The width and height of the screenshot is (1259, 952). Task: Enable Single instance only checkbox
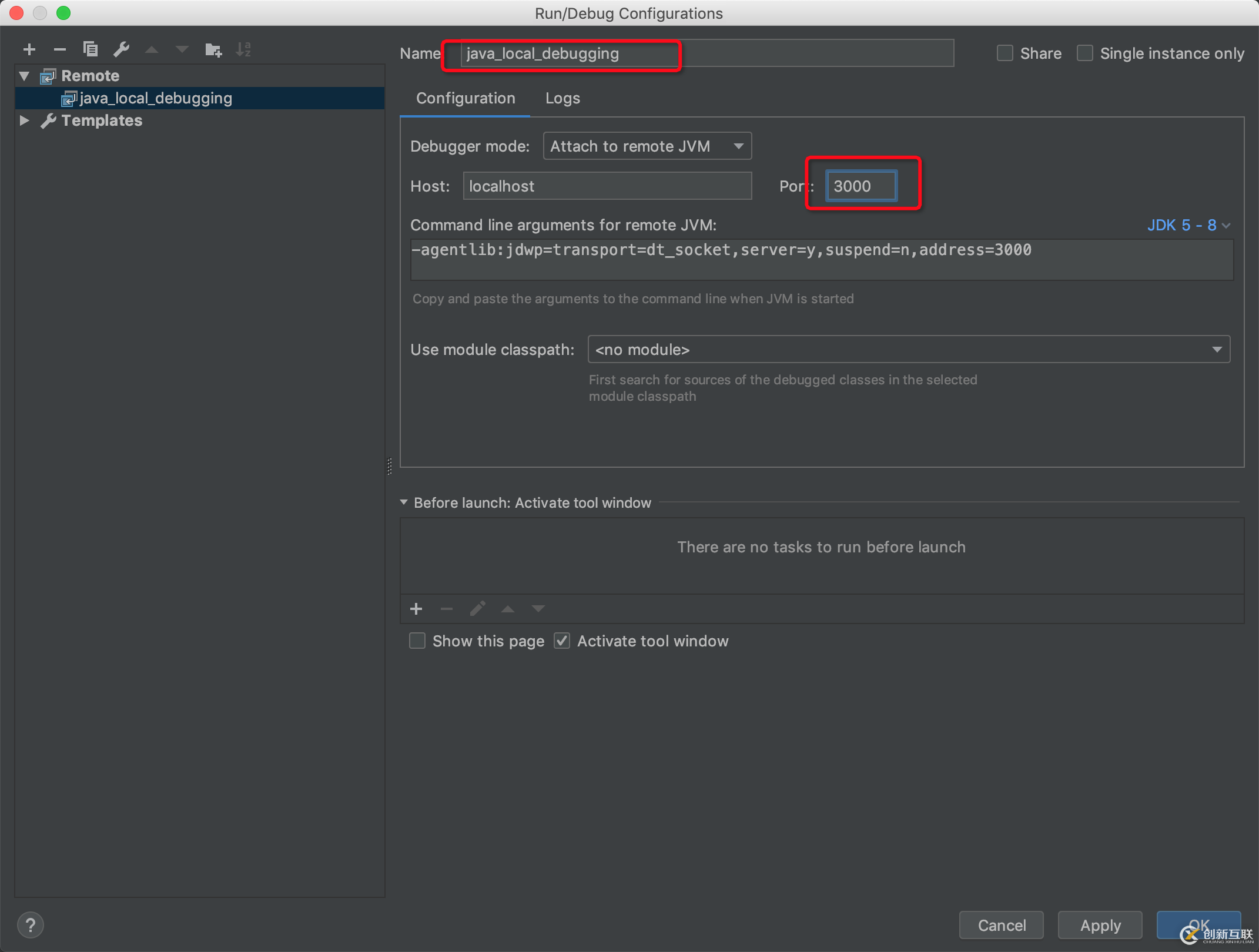point(1085,54)
